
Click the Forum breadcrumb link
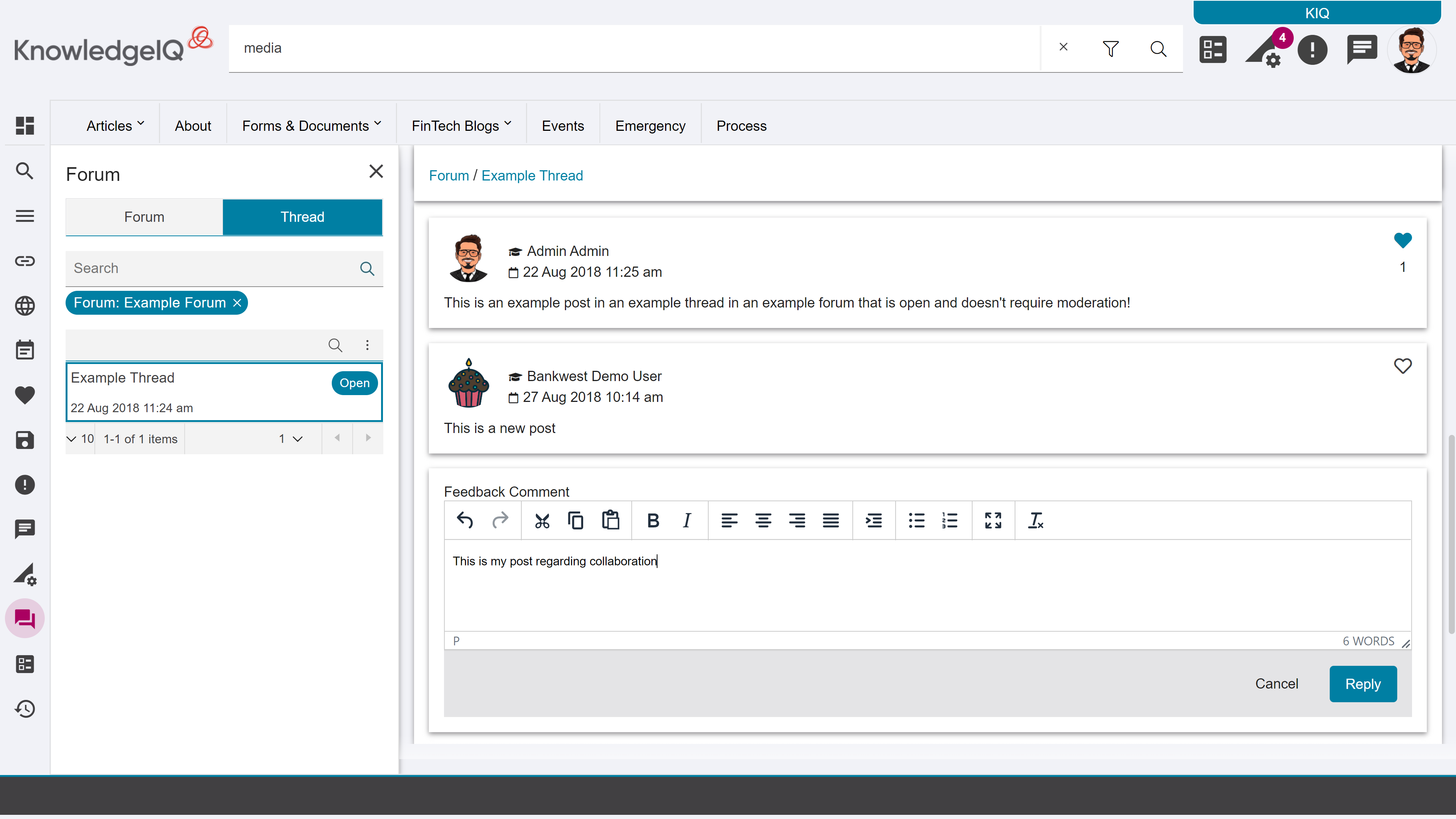(x=449, y=176)
